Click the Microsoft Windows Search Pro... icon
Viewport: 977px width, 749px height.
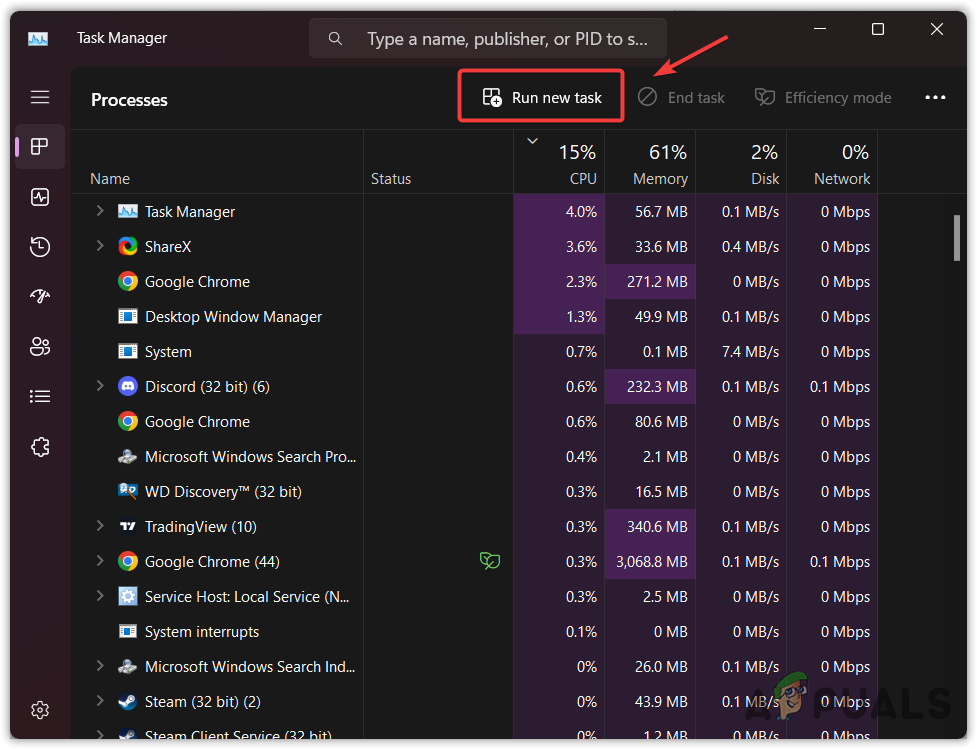(x=128, y=457)
